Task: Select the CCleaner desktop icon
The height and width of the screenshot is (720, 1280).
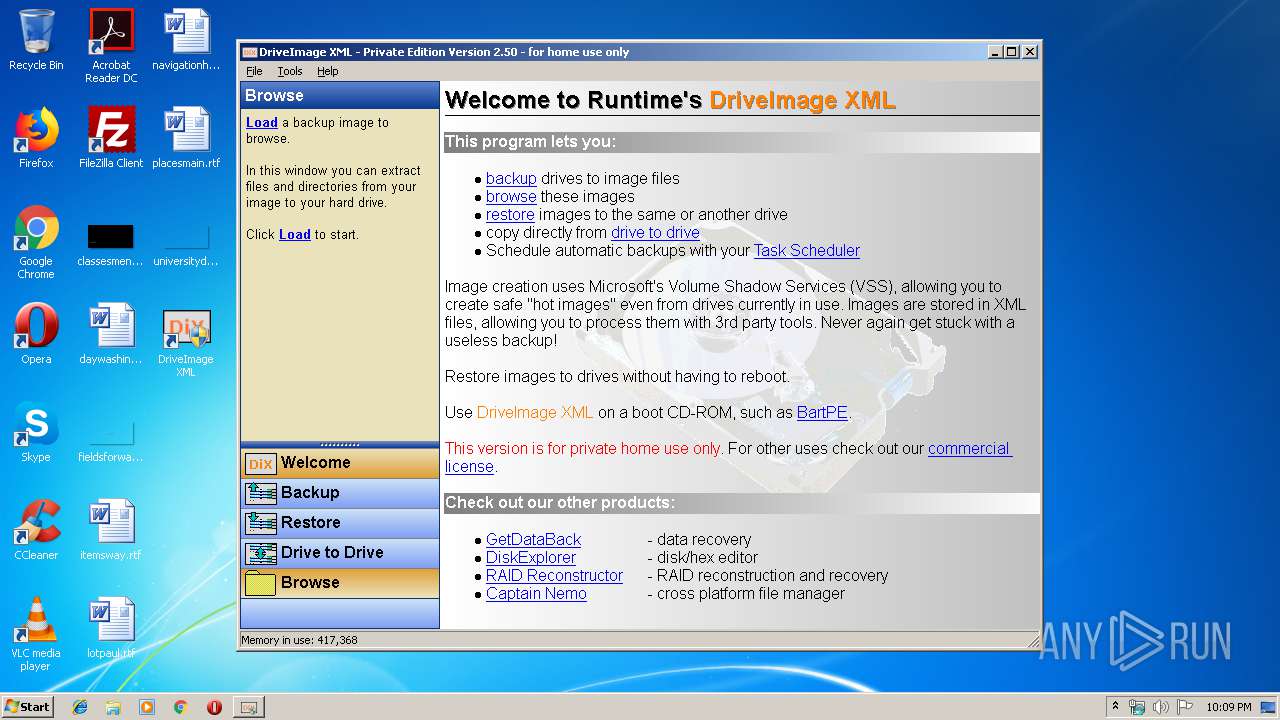Action: 36,530
